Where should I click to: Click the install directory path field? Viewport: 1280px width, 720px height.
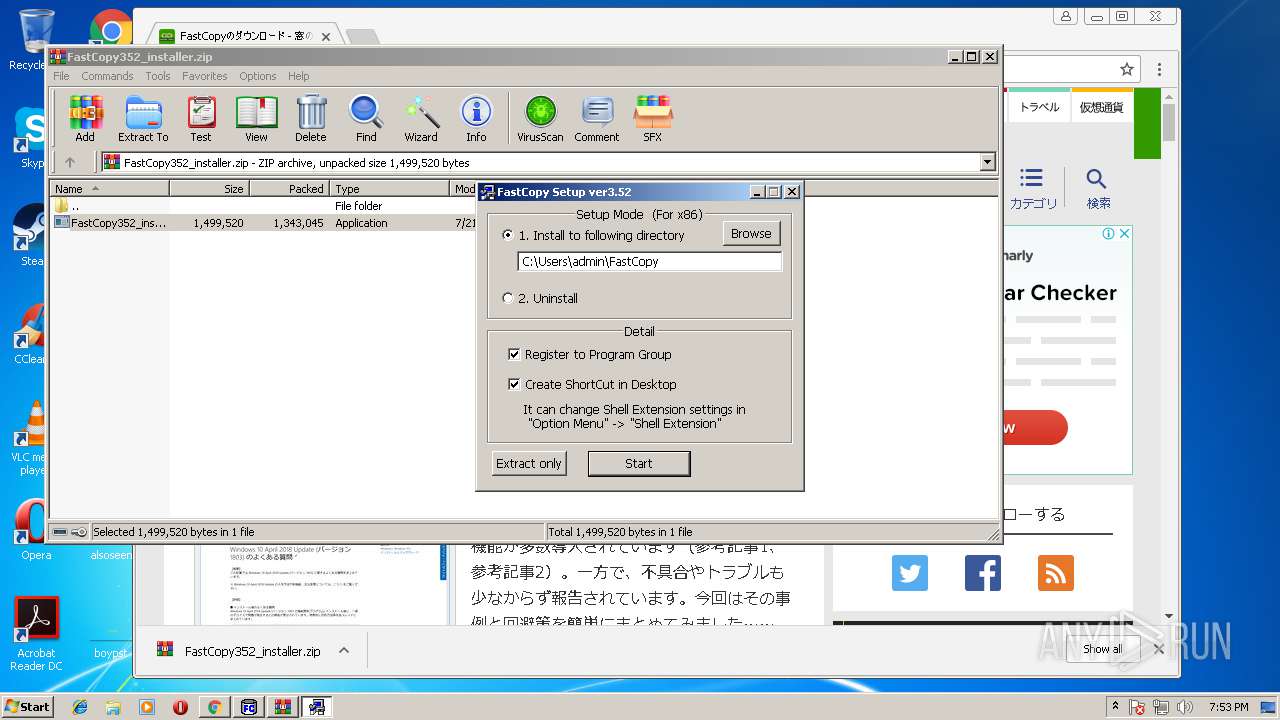[x=649, y=261]
